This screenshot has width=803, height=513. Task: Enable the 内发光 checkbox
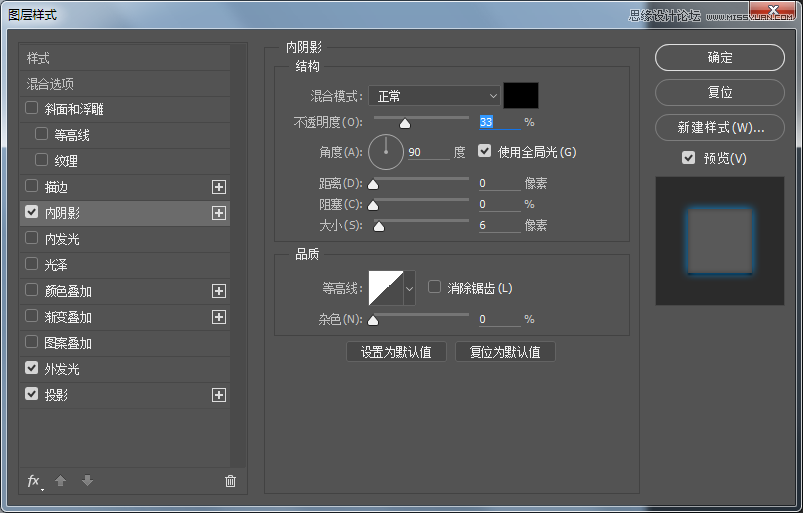point(31,238)
